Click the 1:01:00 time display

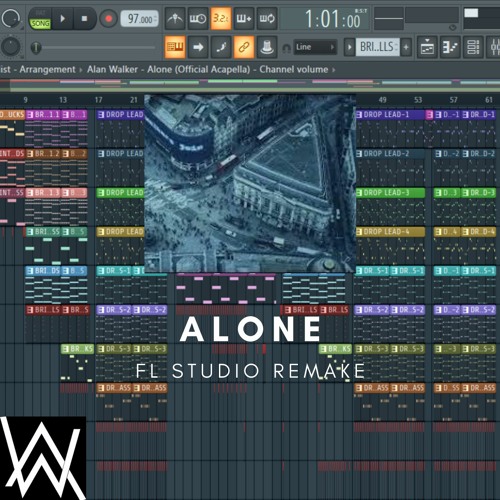[332, 19]
